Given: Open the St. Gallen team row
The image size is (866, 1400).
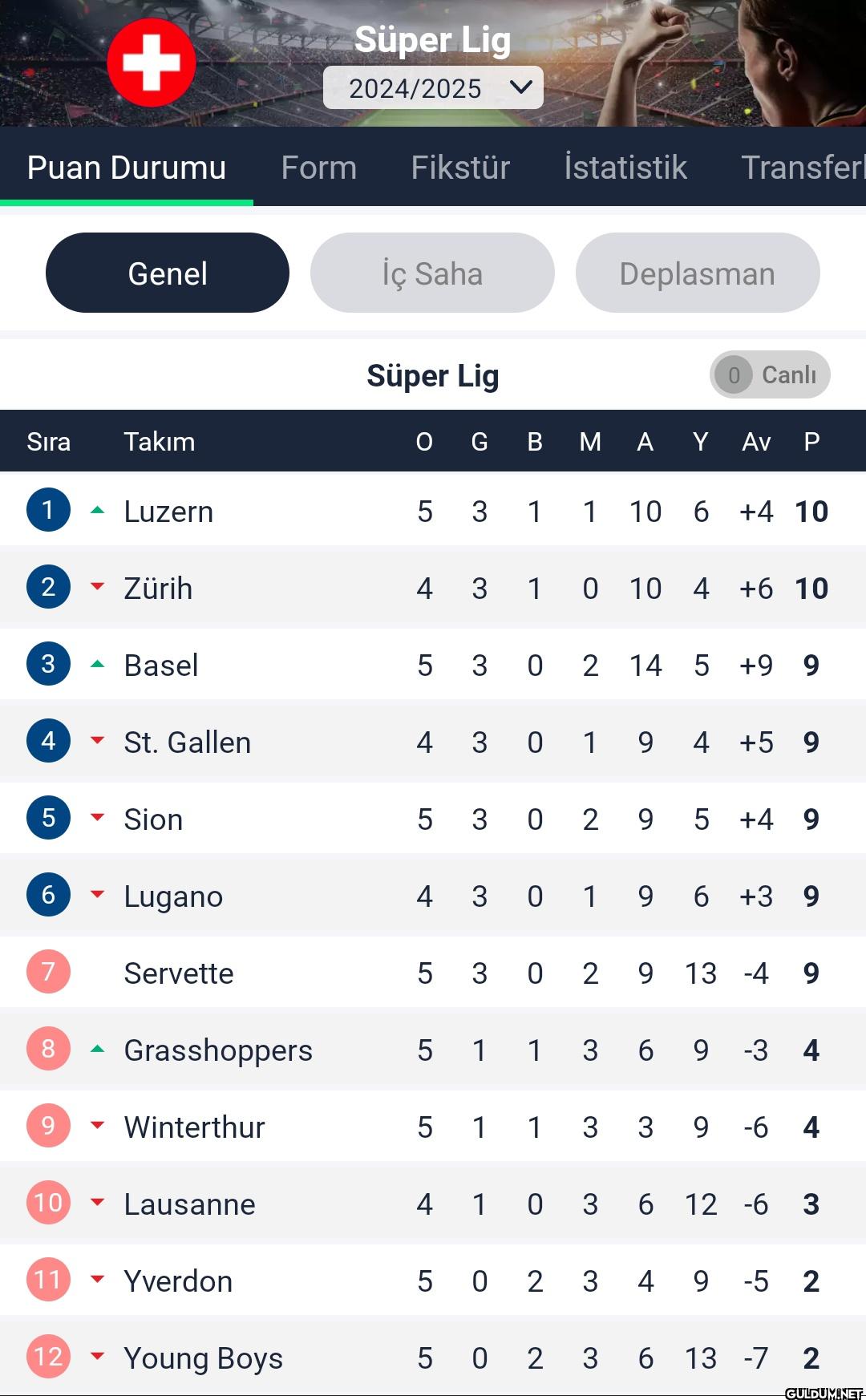Looking at the screenshot, I should click(188, 742).
